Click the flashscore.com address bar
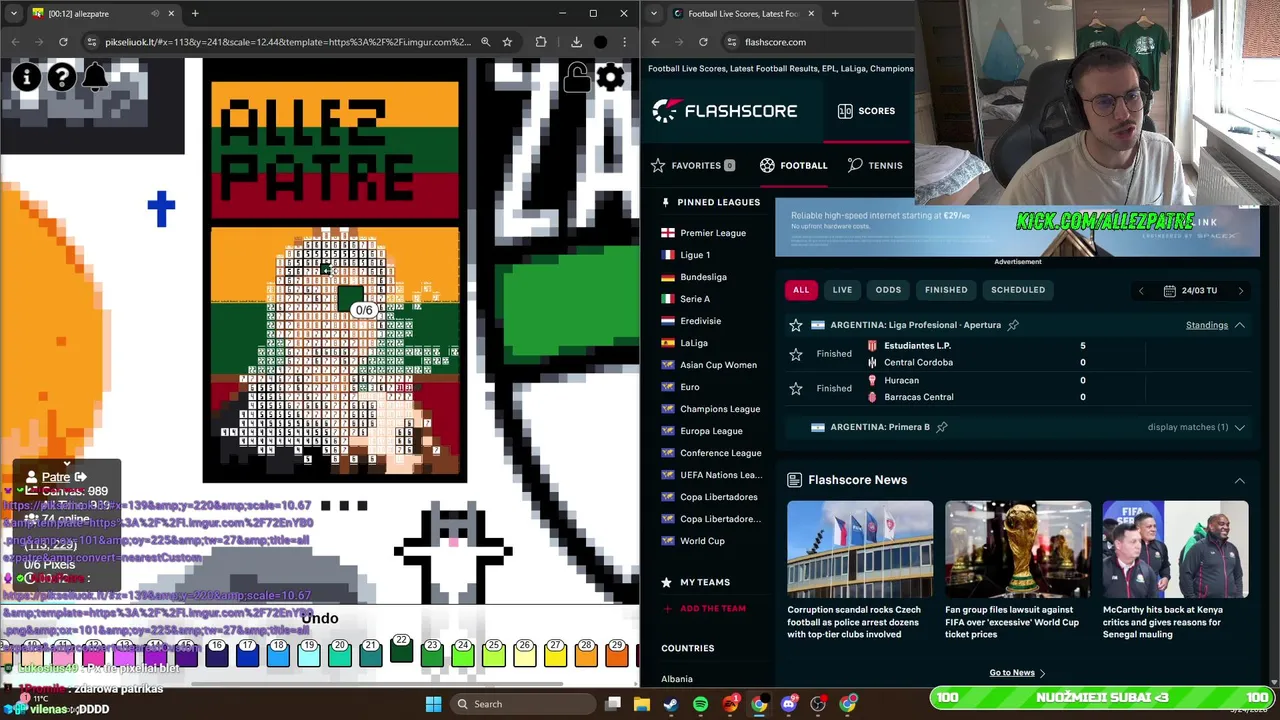This screenshot has height=720, width=1280. 820,42
